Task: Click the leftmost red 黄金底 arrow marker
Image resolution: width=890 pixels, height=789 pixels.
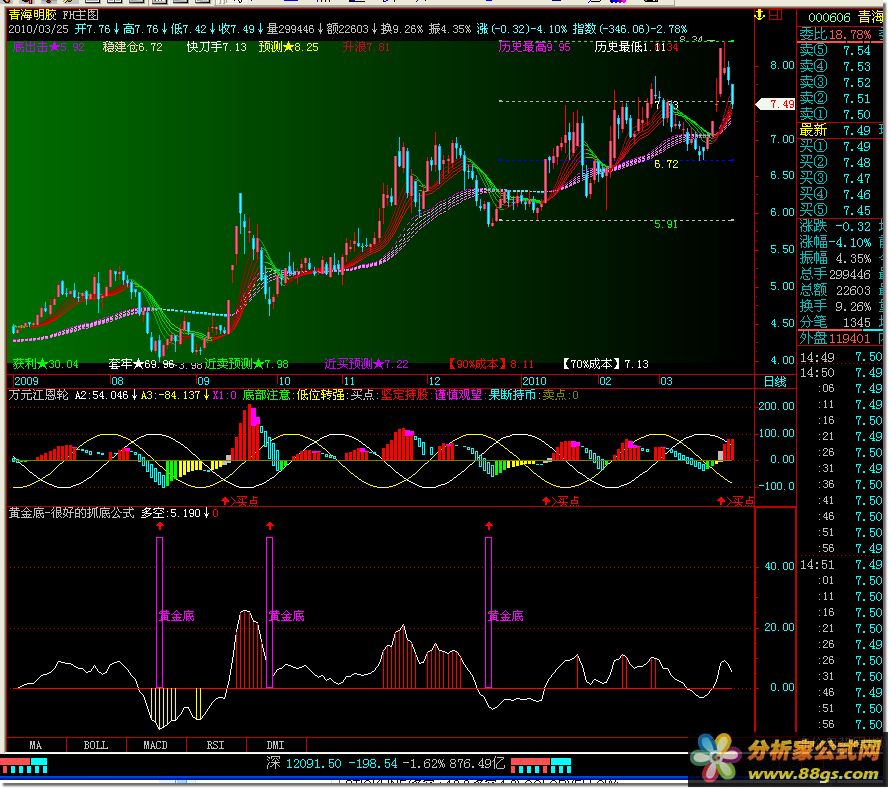Action: [159, 524]
